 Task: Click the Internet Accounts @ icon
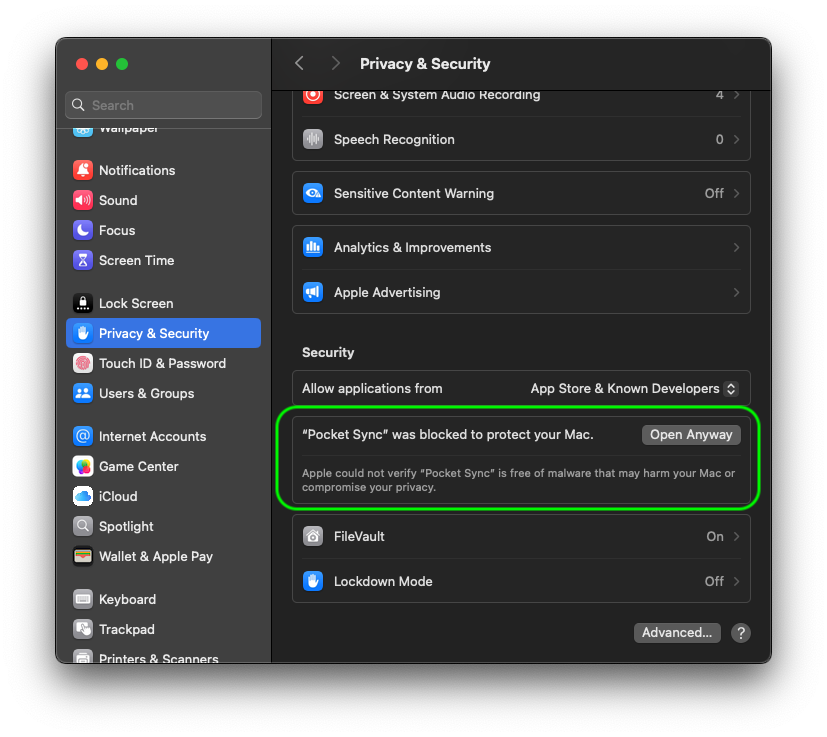click(x=83, y=436)
